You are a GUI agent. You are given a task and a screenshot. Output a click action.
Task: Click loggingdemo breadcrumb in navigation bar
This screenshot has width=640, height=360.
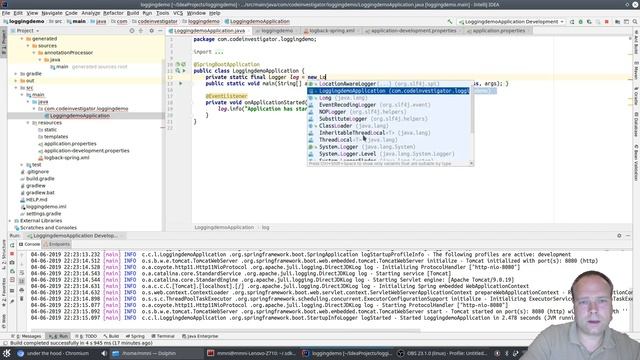24,22
